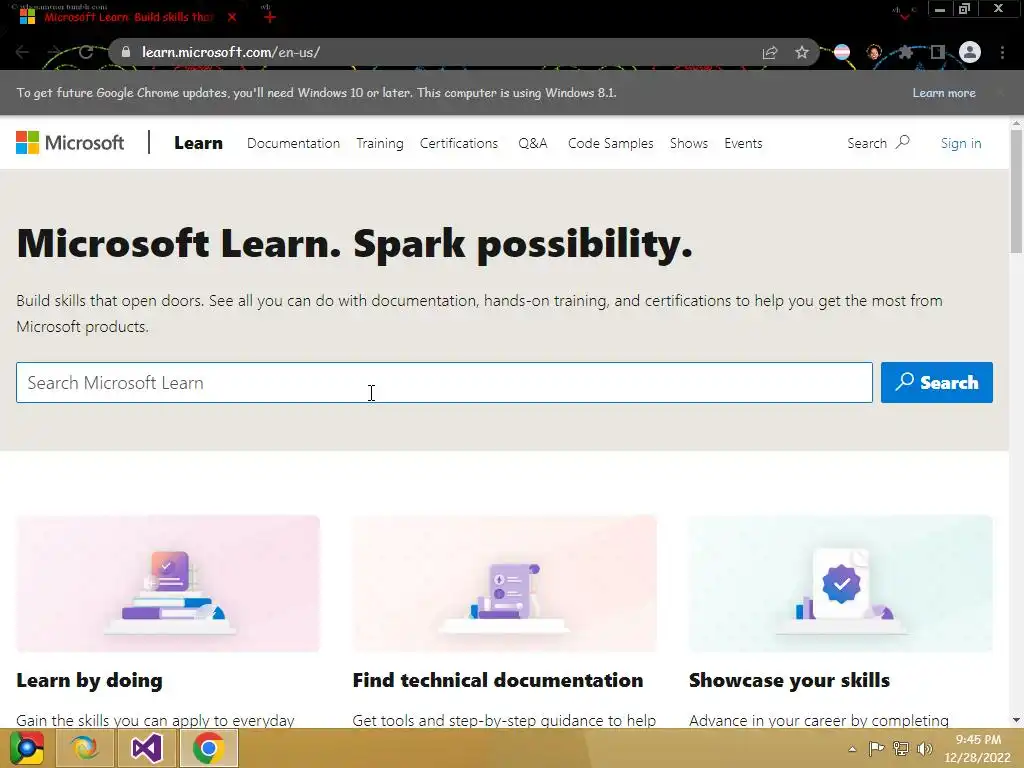The width and height of the screenshot is (1024, 768).
Task: Click the blue Search button
Action: pyautogui.click(x=936, y=383)
